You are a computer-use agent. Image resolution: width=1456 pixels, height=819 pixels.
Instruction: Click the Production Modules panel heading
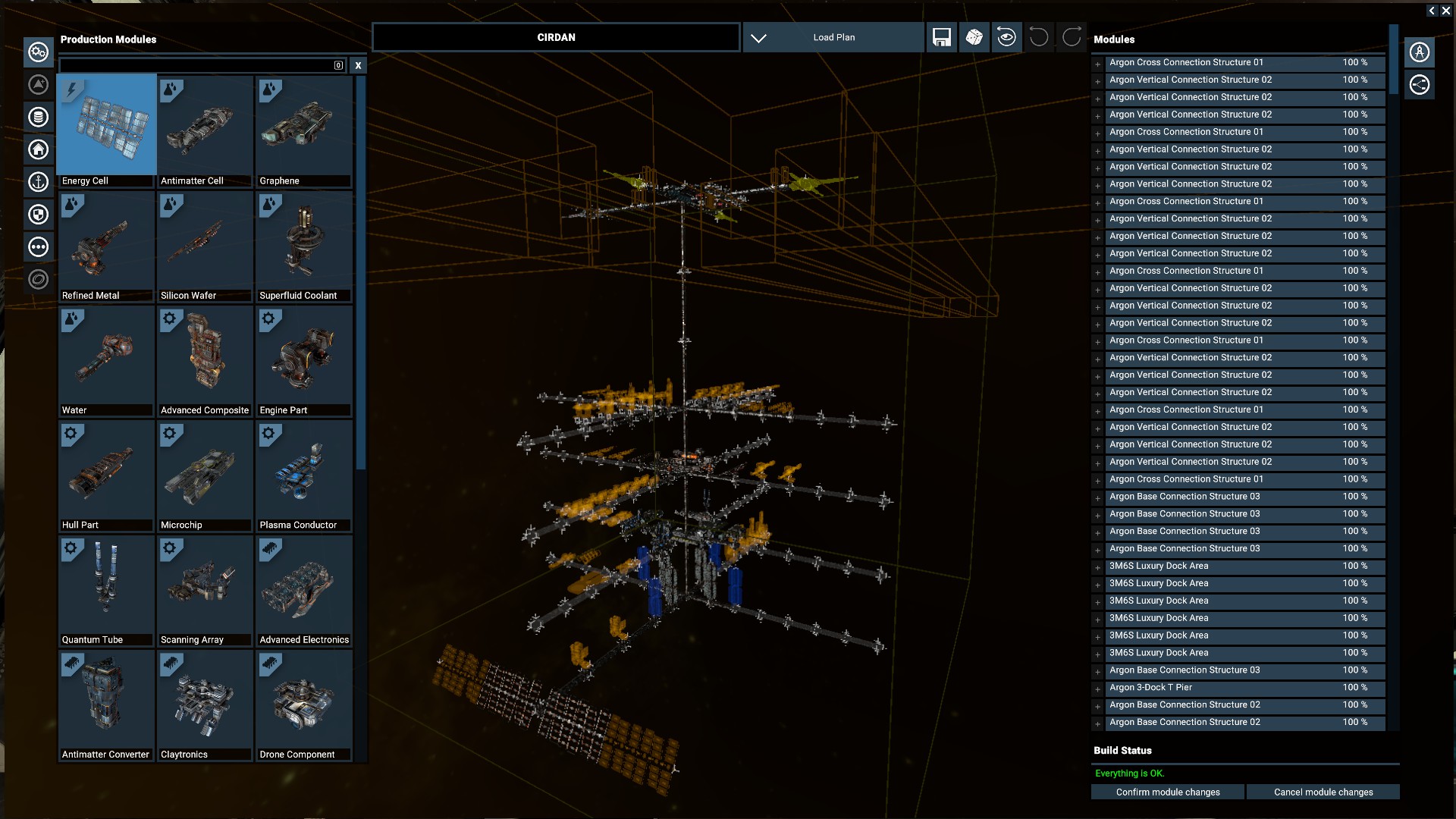coord(108,39)
